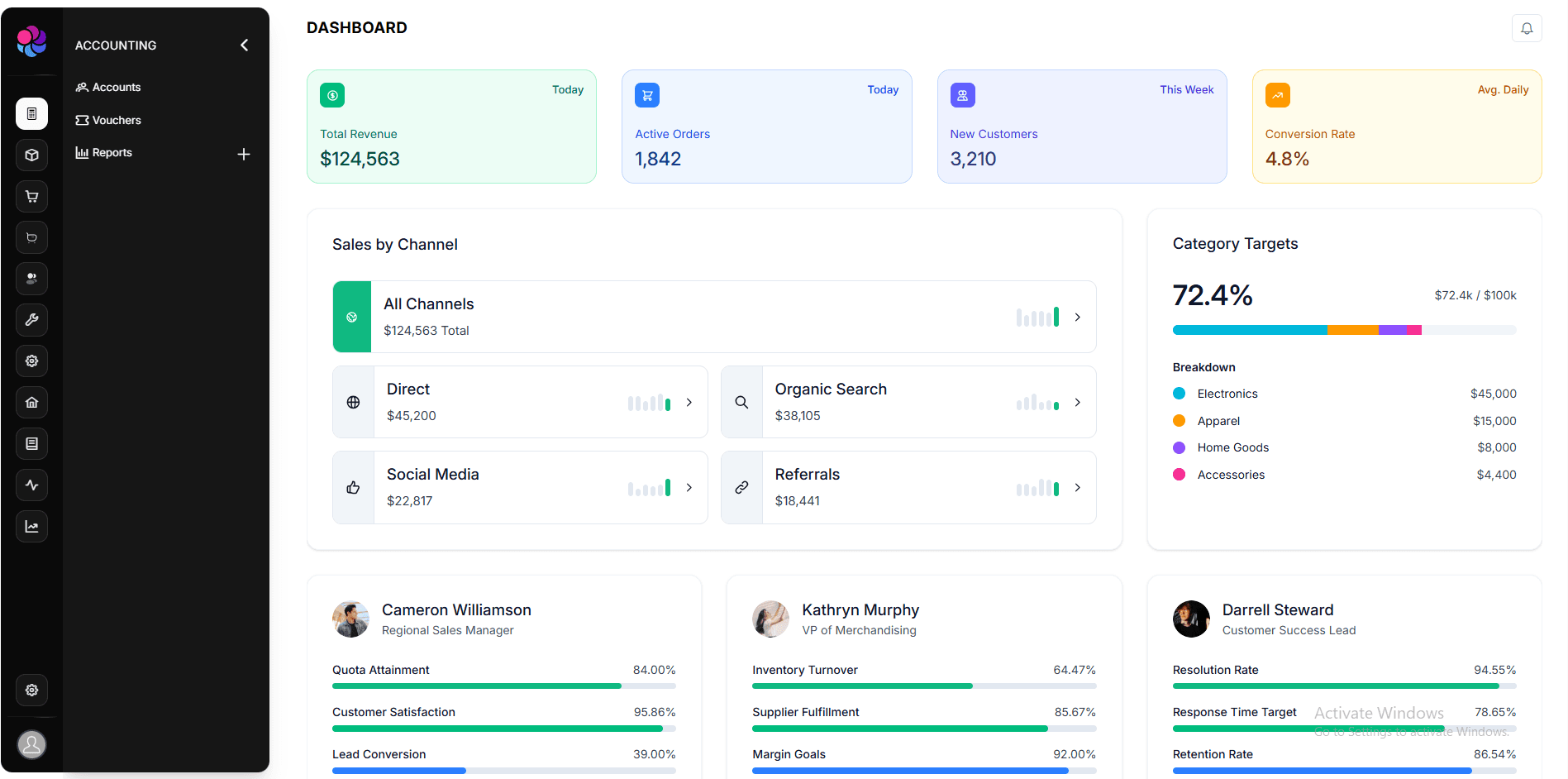Collapse the Accounting sidebar panel

(x=244, y=45)
